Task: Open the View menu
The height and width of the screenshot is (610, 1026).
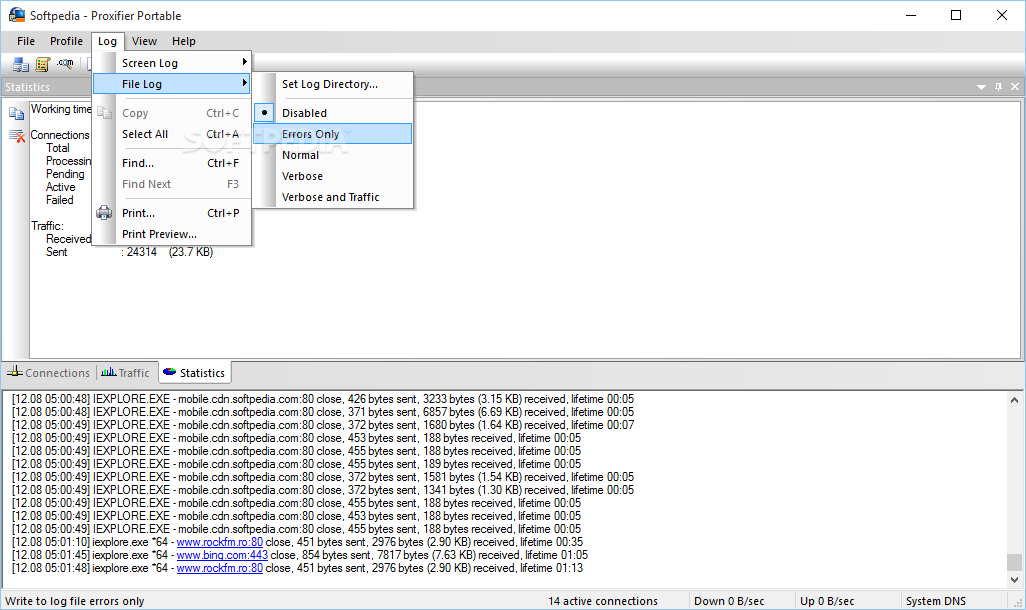Action: coord(144,41)
